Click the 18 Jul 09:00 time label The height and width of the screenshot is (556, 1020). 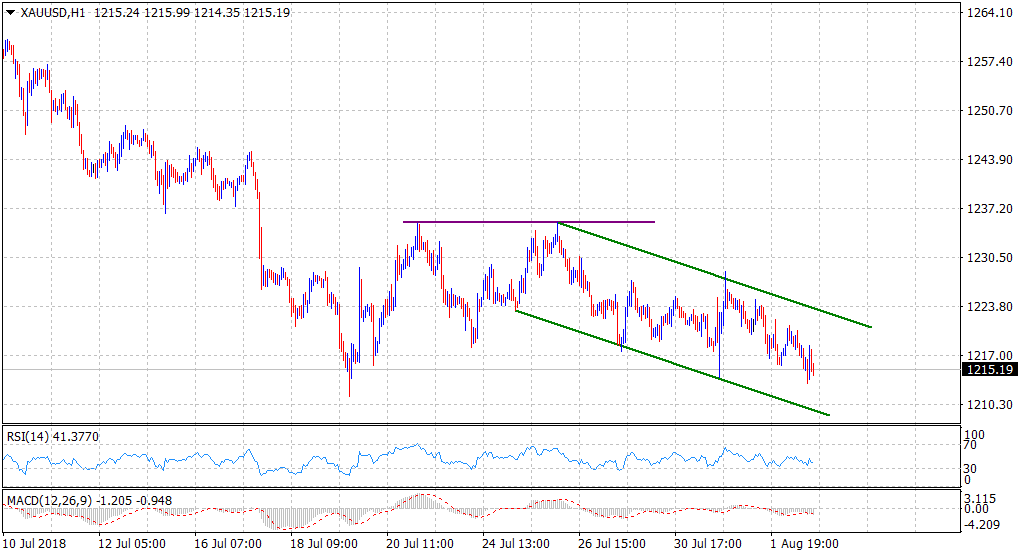322,545
